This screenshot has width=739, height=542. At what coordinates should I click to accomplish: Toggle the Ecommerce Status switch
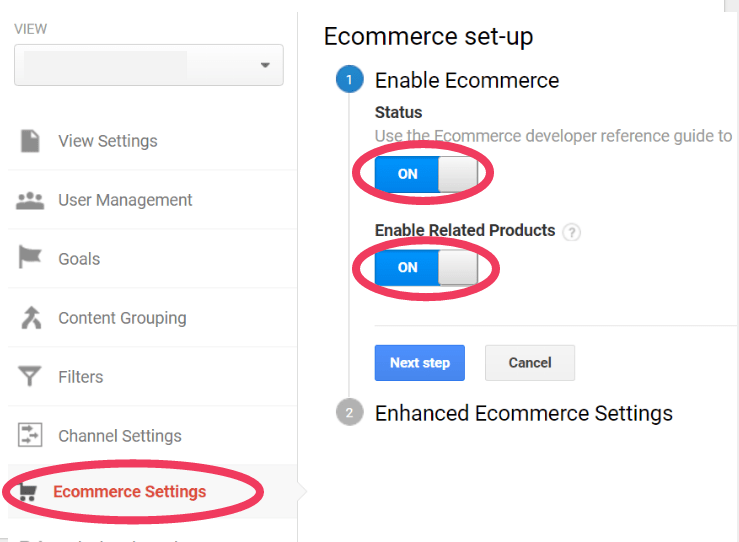[426, 174]
